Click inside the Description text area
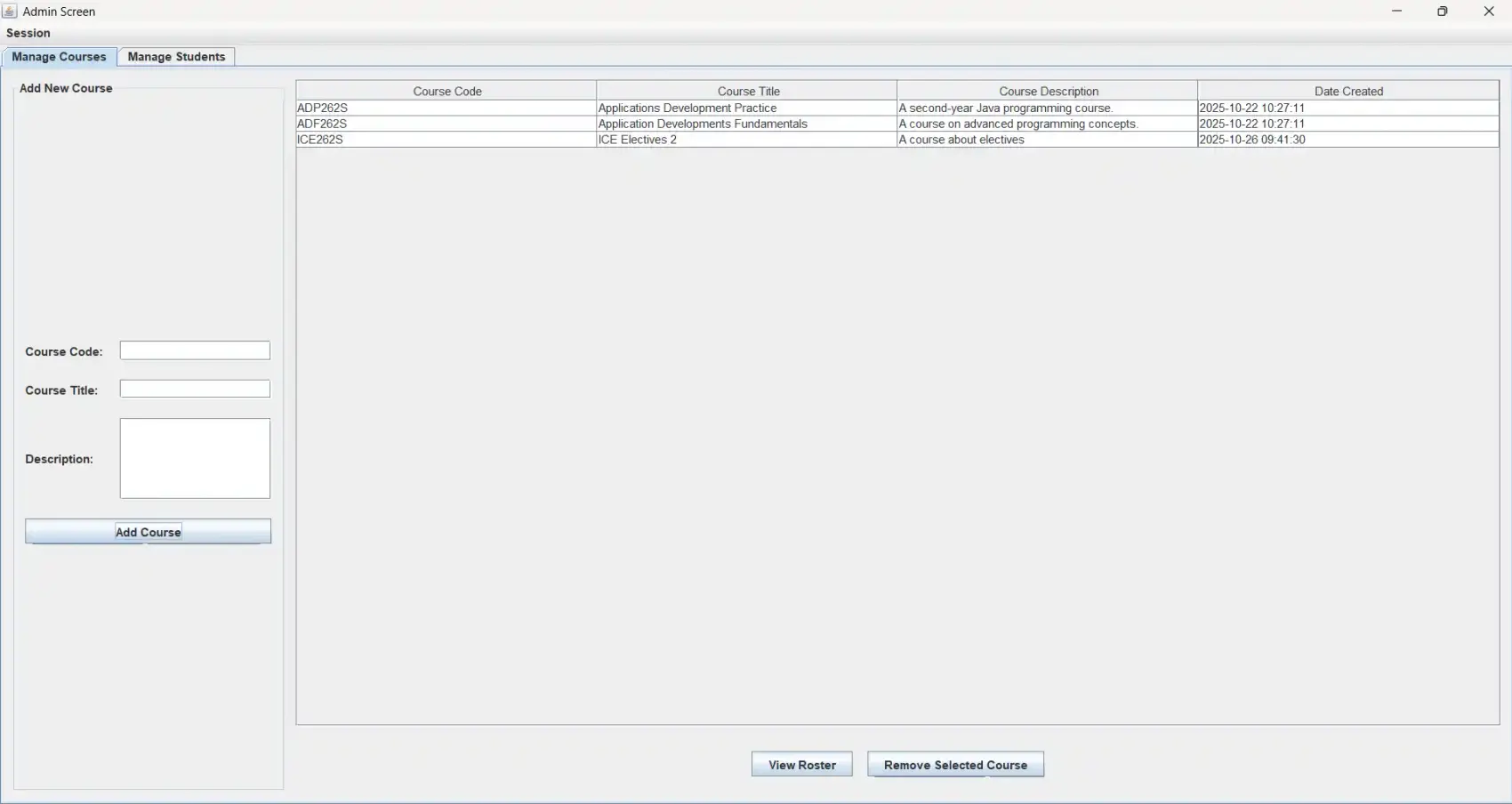1512x804 pixels. 194,458
